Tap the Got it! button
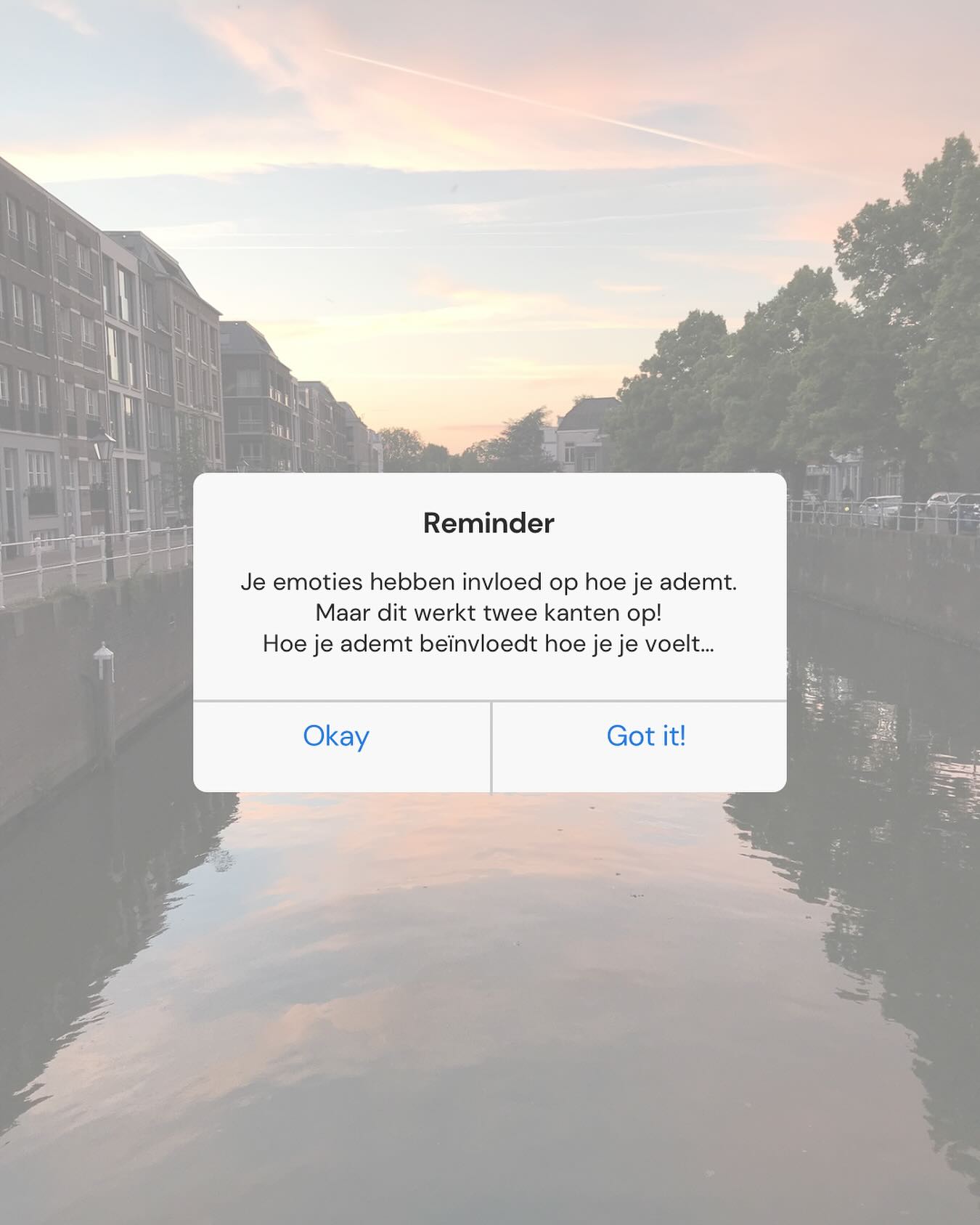The image size is (980, 1225). (646, 736)
